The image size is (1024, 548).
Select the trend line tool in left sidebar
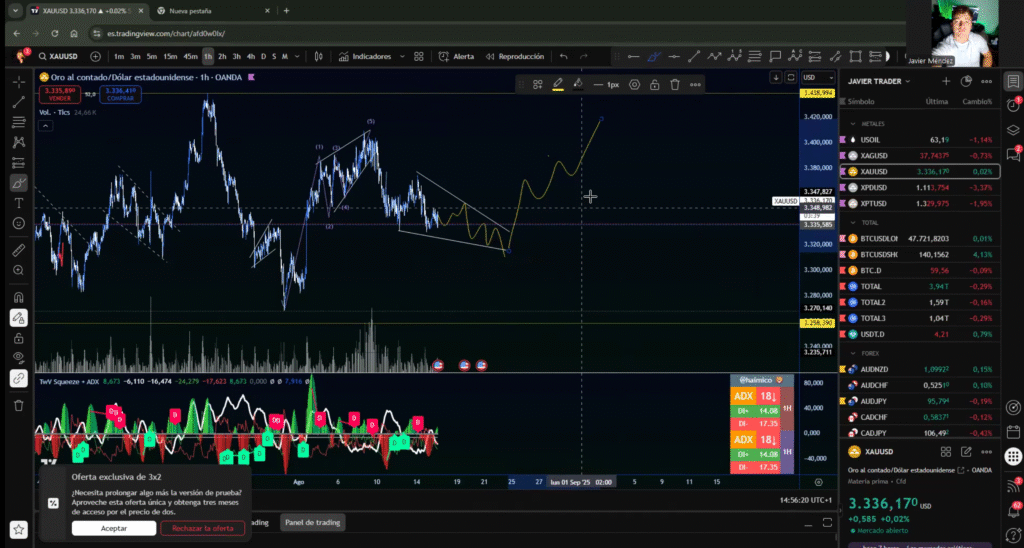pyautogui.click(x=19, y=102)
